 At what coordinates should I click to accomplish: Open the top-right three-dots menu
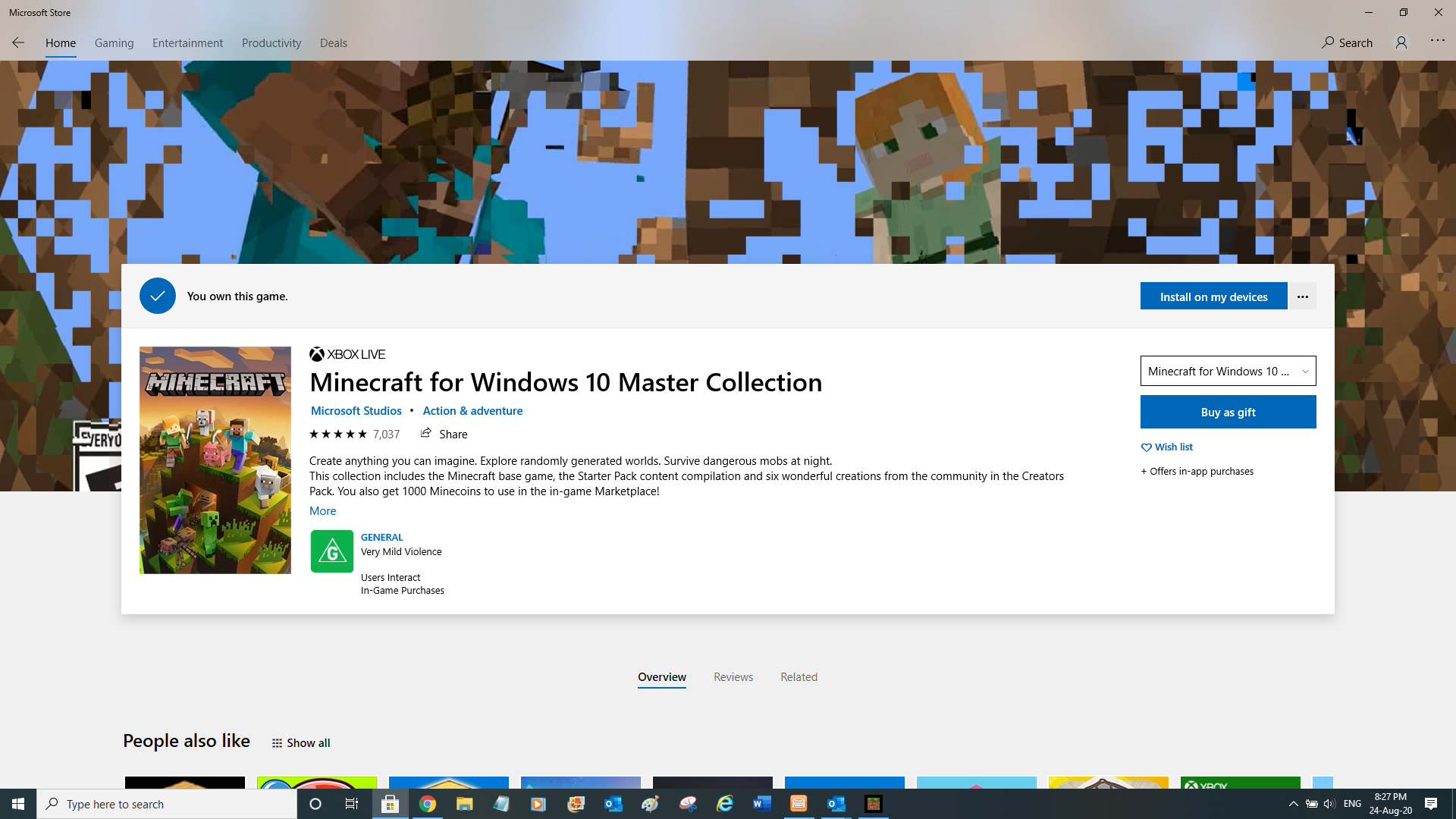point(1437,40)
